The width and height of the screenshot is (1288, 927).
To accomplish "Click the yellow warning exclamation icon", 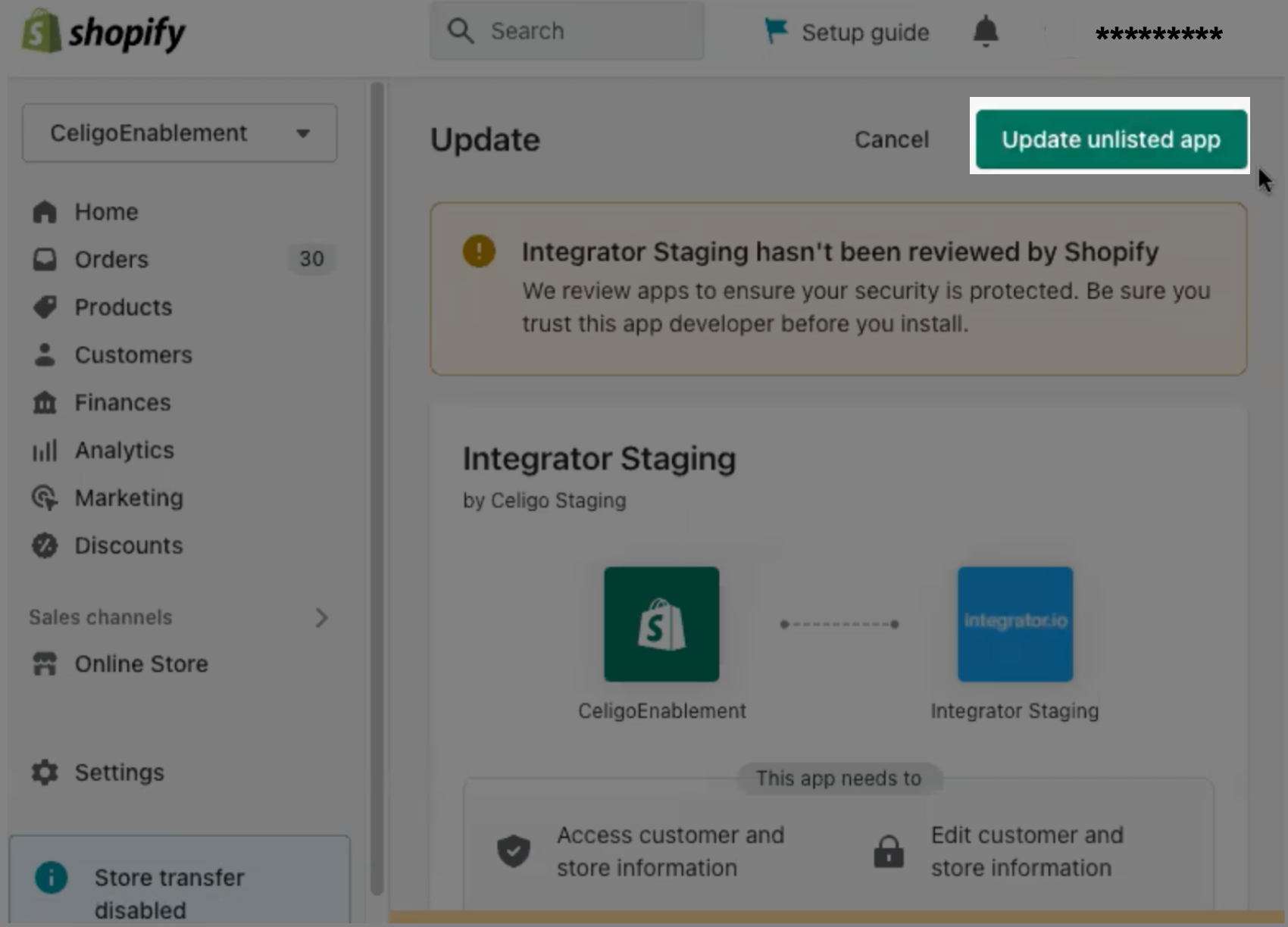I will (x=479, y=251).
